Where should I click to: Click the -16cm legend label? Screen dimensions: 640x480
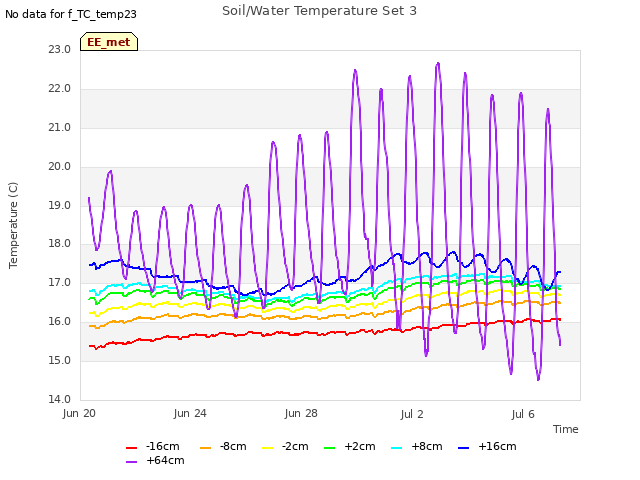[x=162, y=447]
